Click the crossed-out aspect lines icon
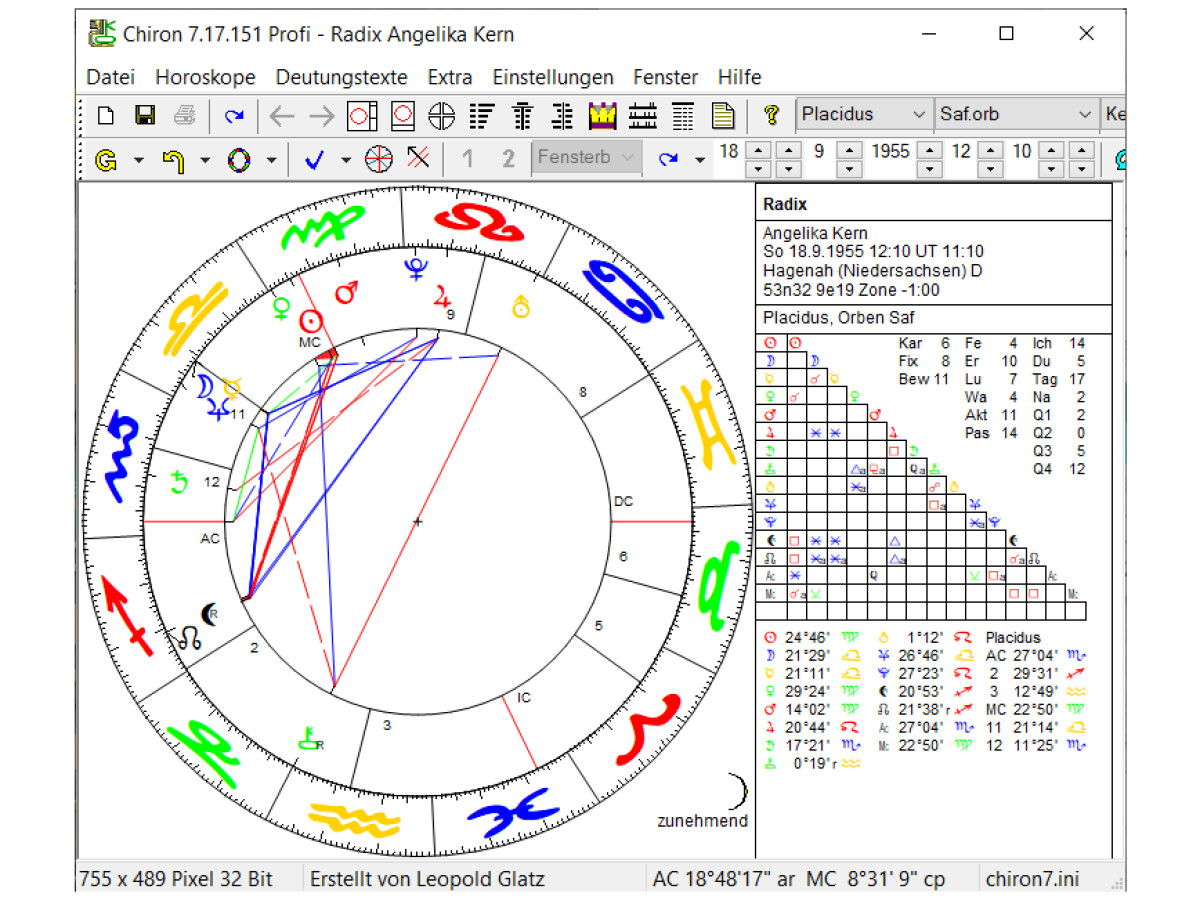1200x900 pixels. (x=417, y=158)
